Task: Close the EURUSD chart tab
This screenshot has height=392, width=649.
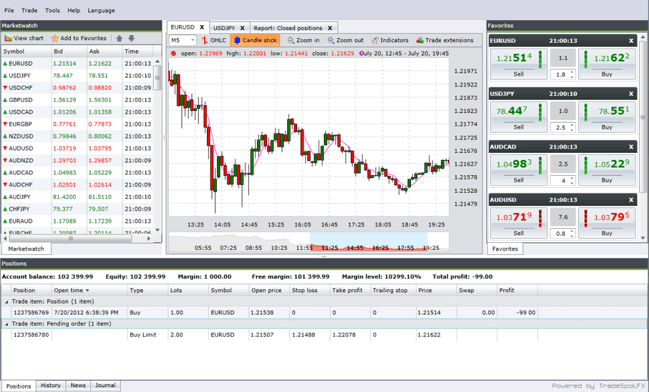Action: pyautogui.click(x=202, y=27)
